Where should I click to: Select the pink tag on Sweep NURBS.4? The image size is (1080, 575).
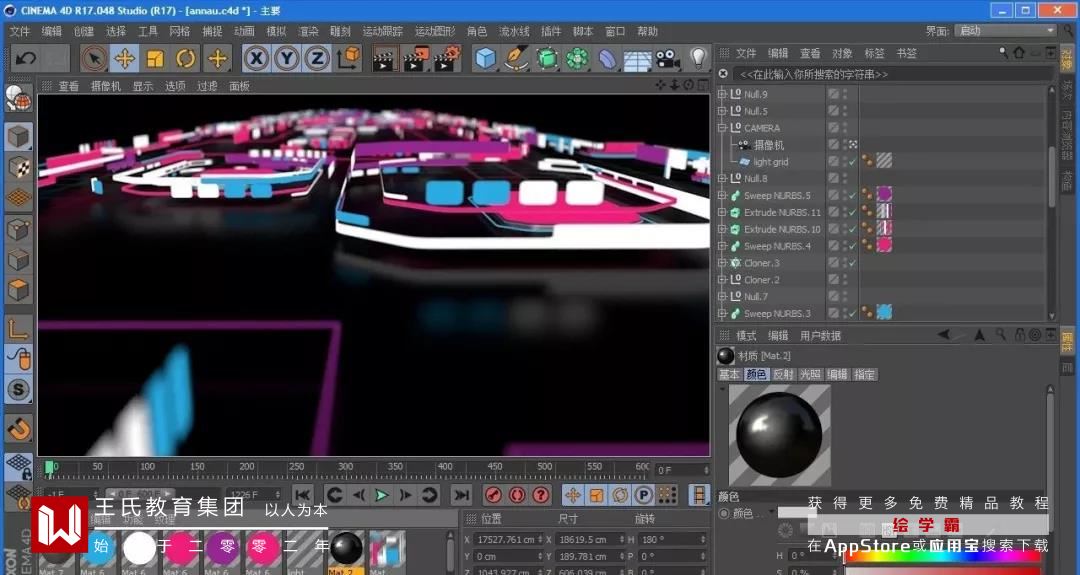(884, 245)
